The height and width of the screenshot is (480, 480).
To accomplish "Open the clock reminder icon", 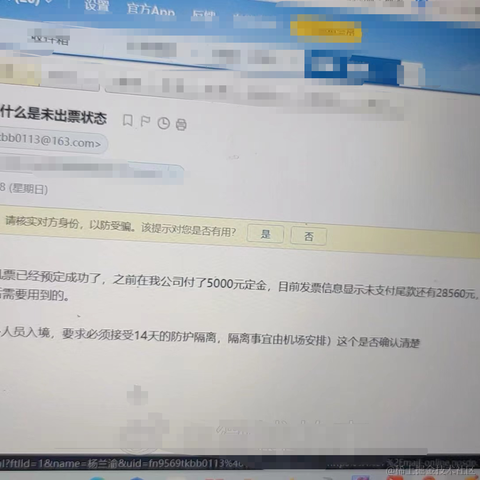I will pos(163,123).
